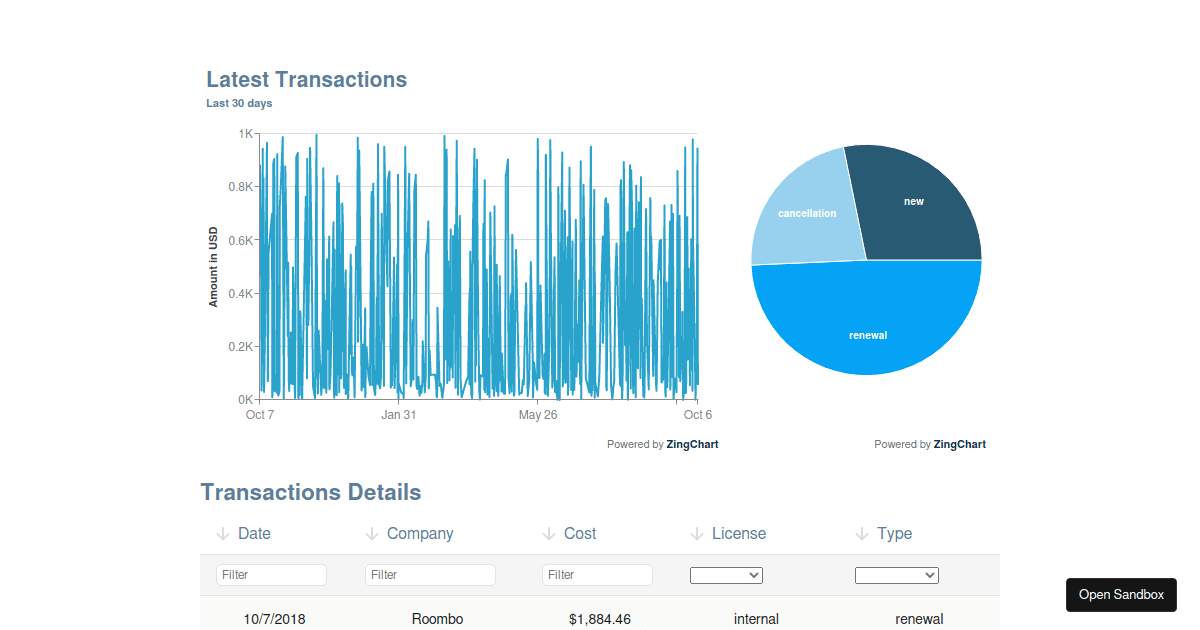This screenshot has width=1200, height=630.
Task: Follow the ZingChart link under line chart
Action: coord(692,444)
